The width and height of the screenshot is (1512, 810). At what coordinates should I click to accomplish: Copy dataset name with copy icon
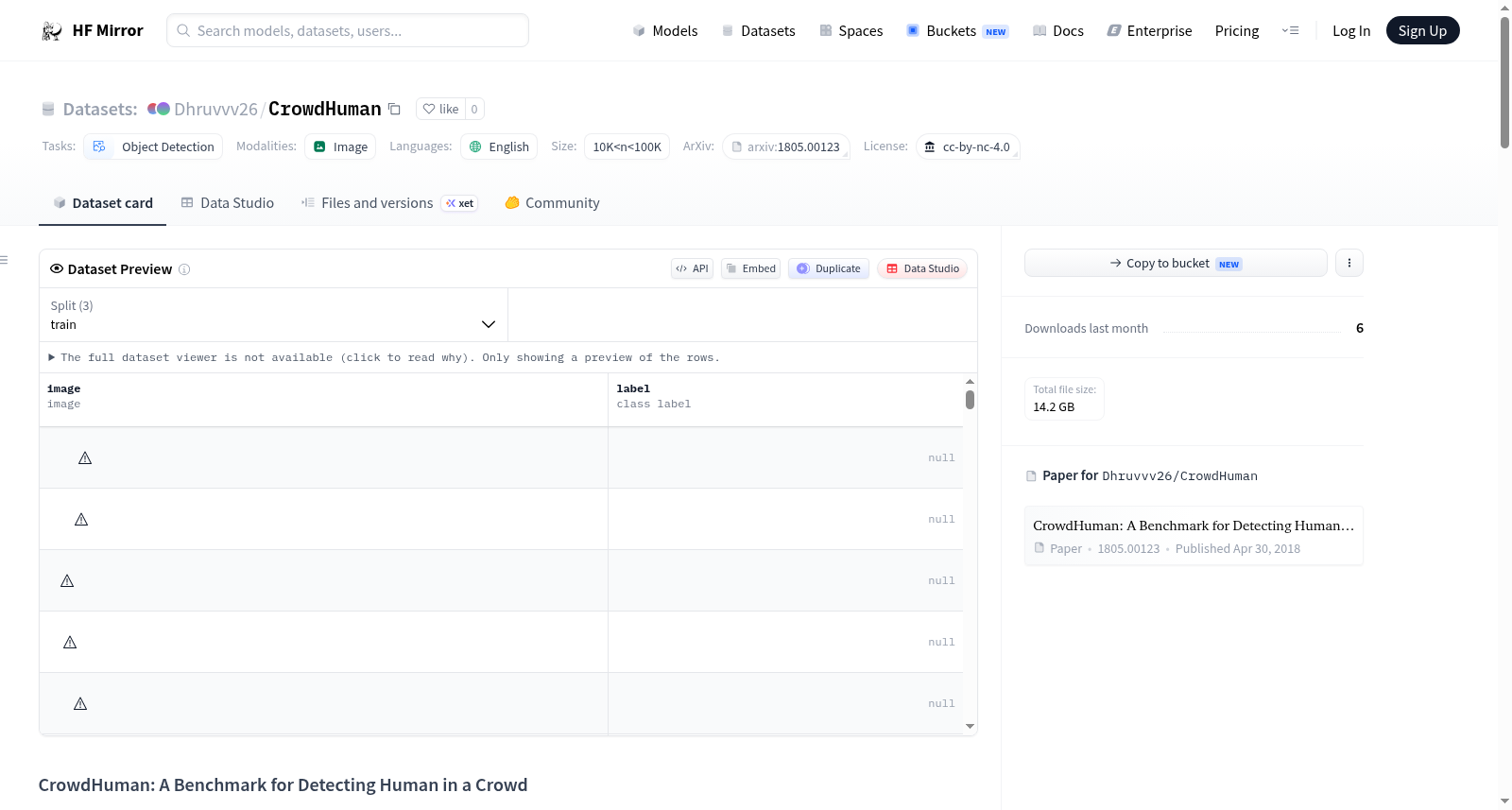click(395, 109)
